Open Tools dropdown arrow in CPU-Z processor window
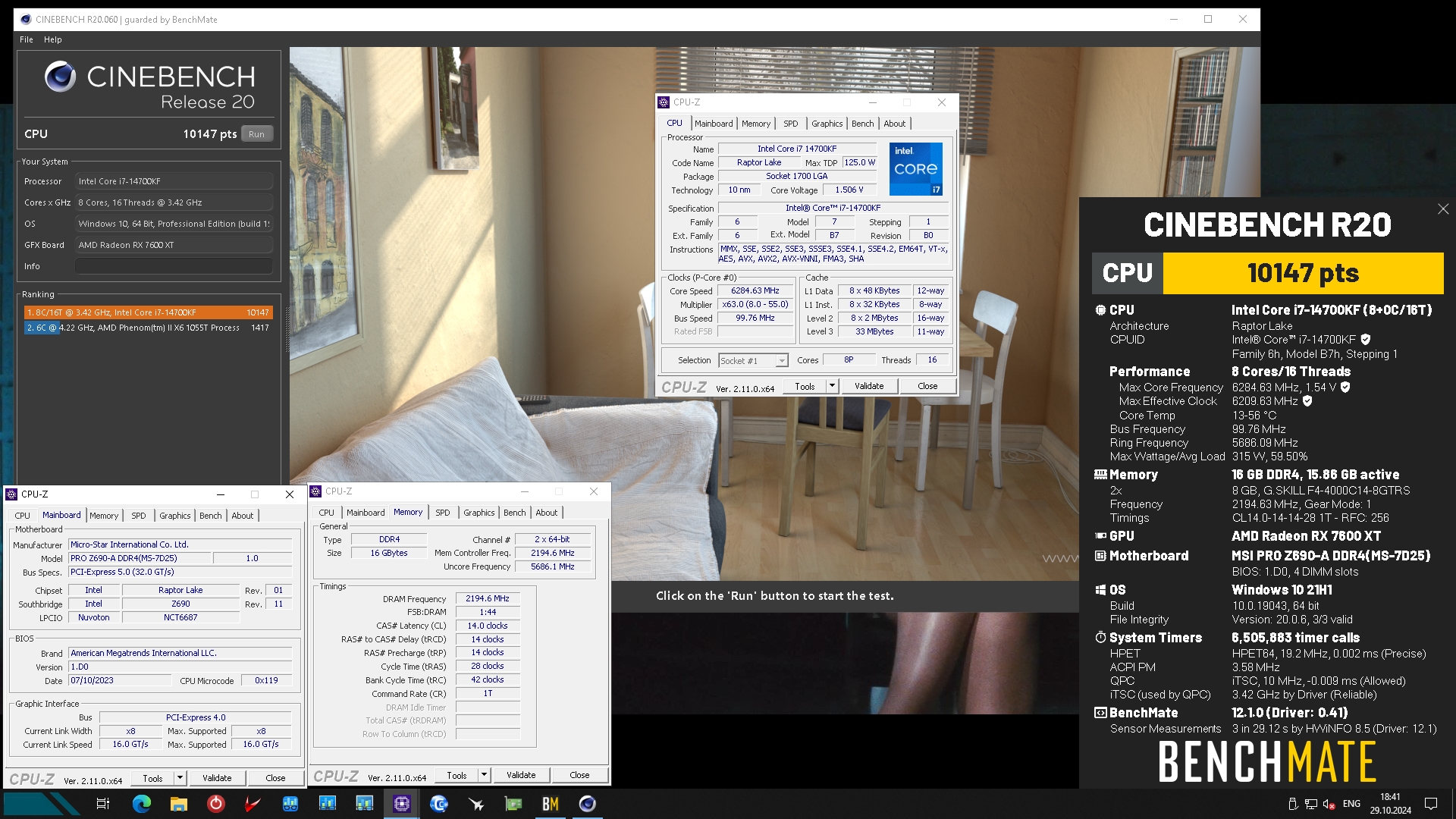The height and width of the screenshot is (819, 1456). point(832,386)
